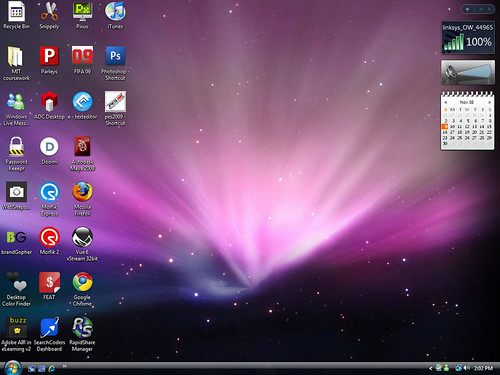Click the Nov 08 calendar header
The width and height of the screenshot is (500, 375).
(x=467, y=102)
